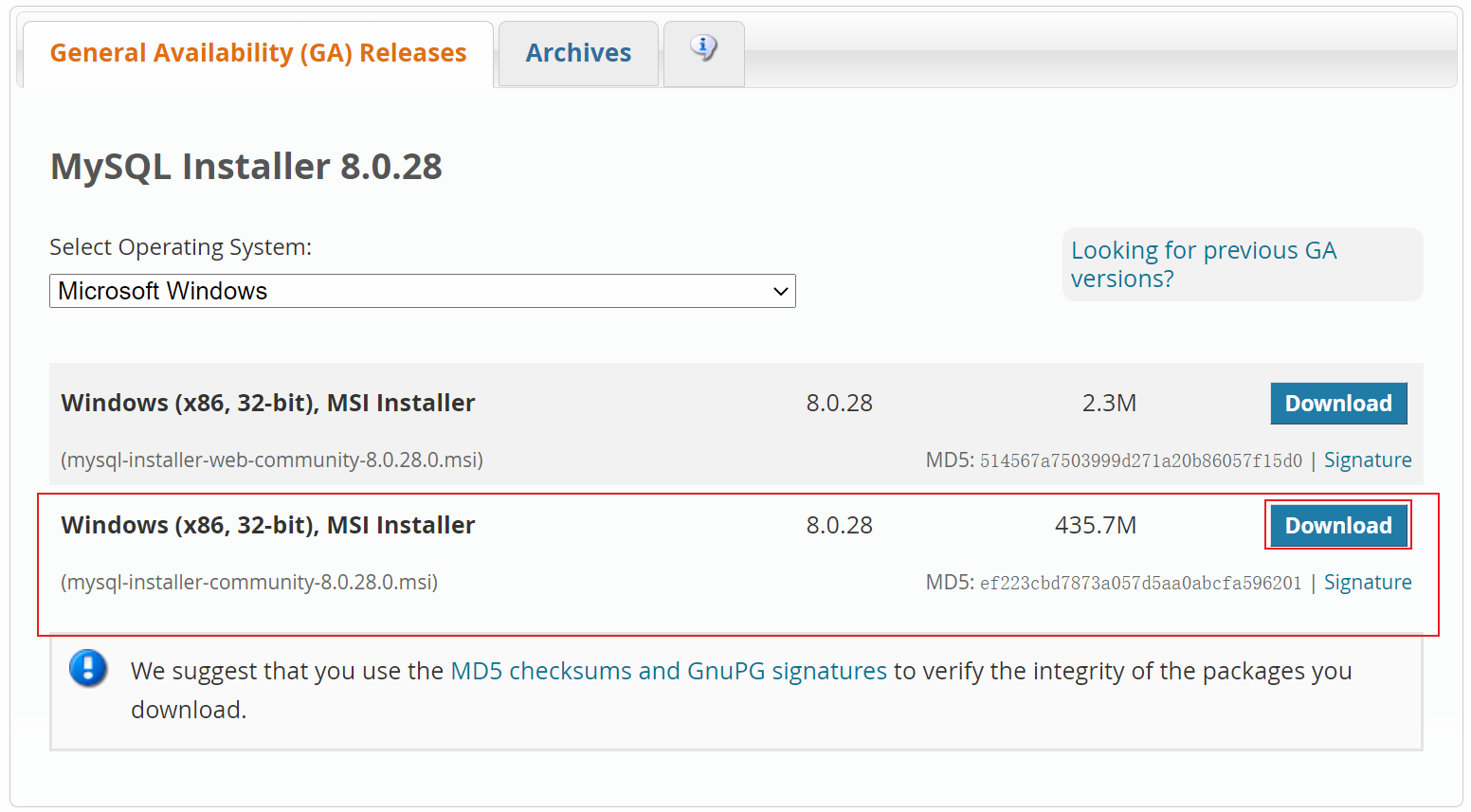Follow MD5 checksums and GnuPG signatures link
The width and height of the screenshot is (1471, 812).
668,671
